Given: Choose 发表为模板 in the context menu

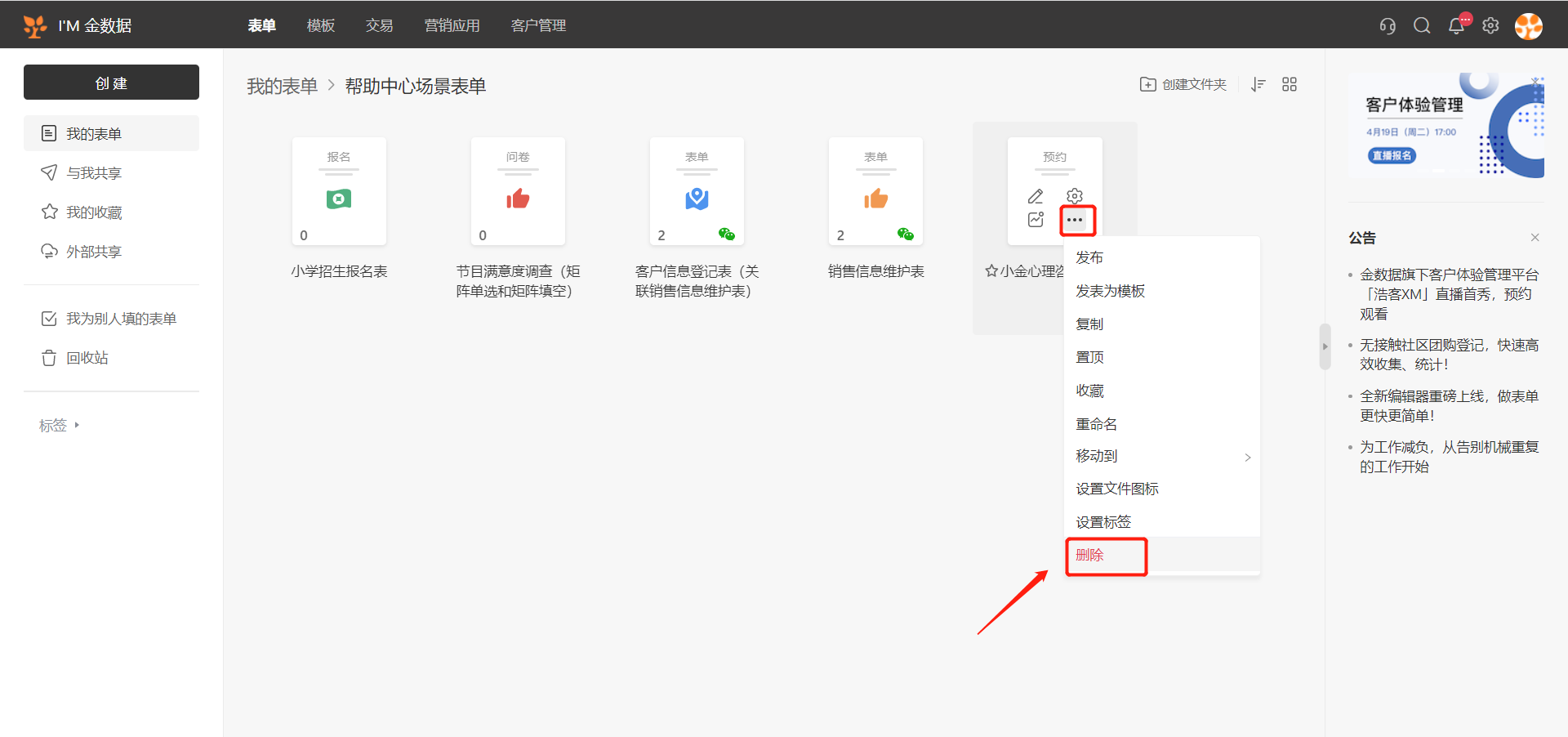Looking at the screenshot, I should pos(1110,291).
